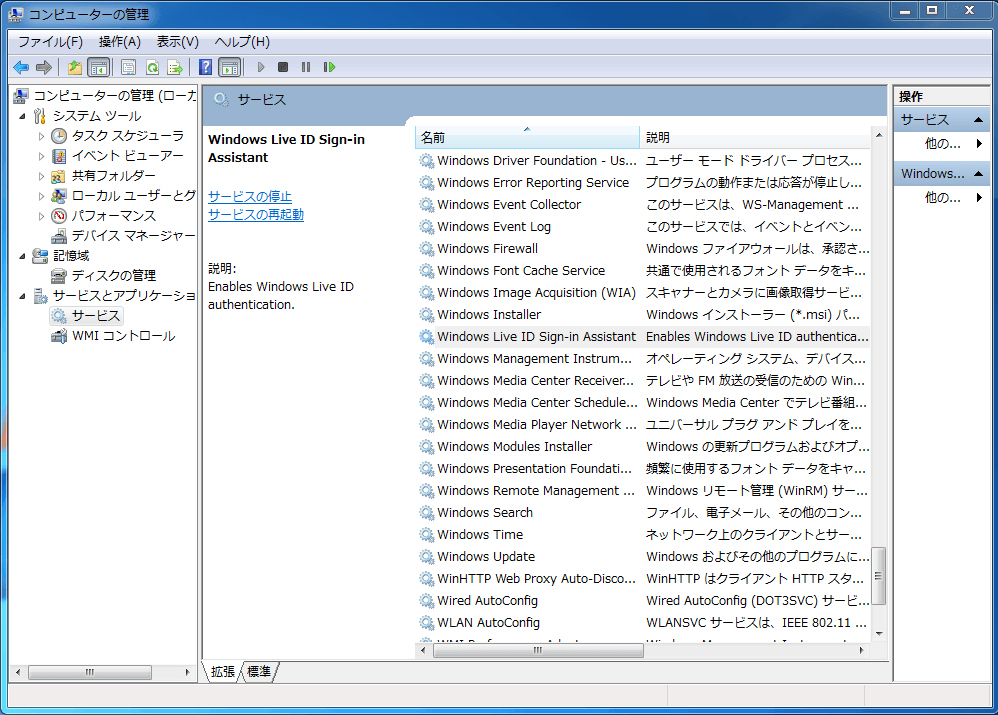Click the Restart Service toolbar icon
This screenshot has height=715, width=998.
[329, 67]
